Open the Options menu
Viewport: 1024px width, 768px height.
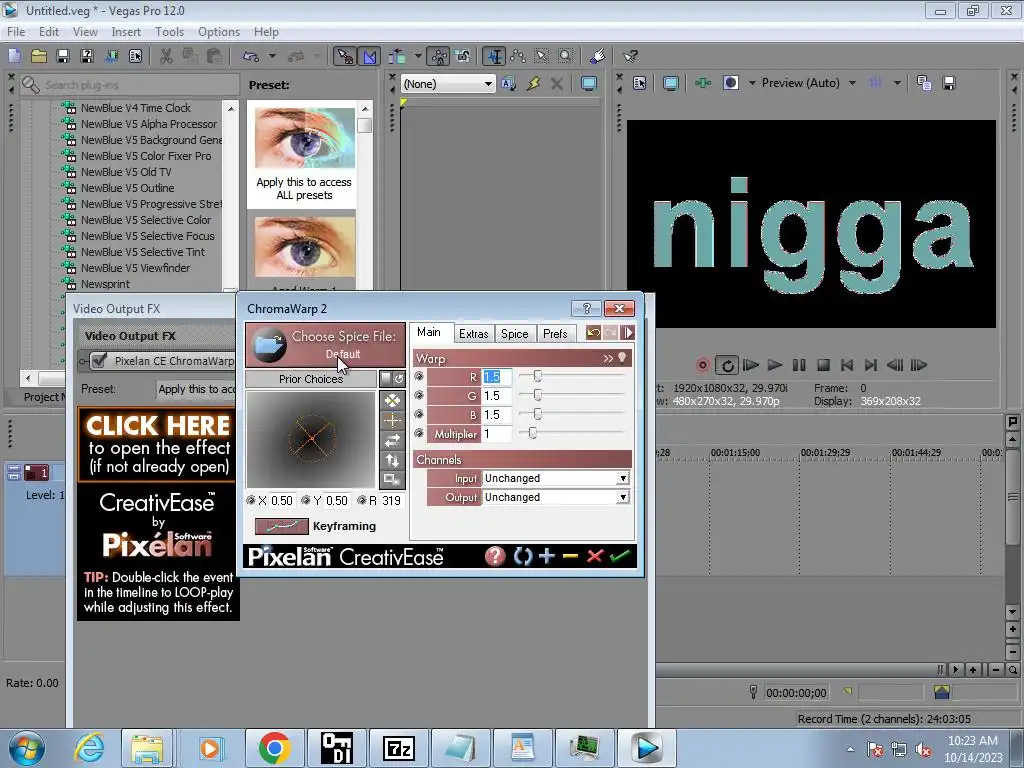(x=219, y=31)
